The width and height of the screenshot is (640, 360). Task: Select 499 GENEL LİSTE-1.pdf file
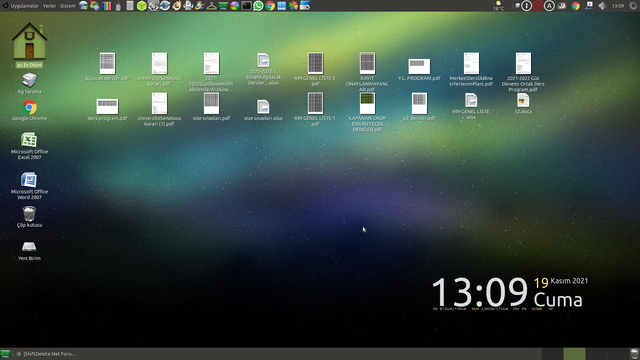(x=315, y=109)
